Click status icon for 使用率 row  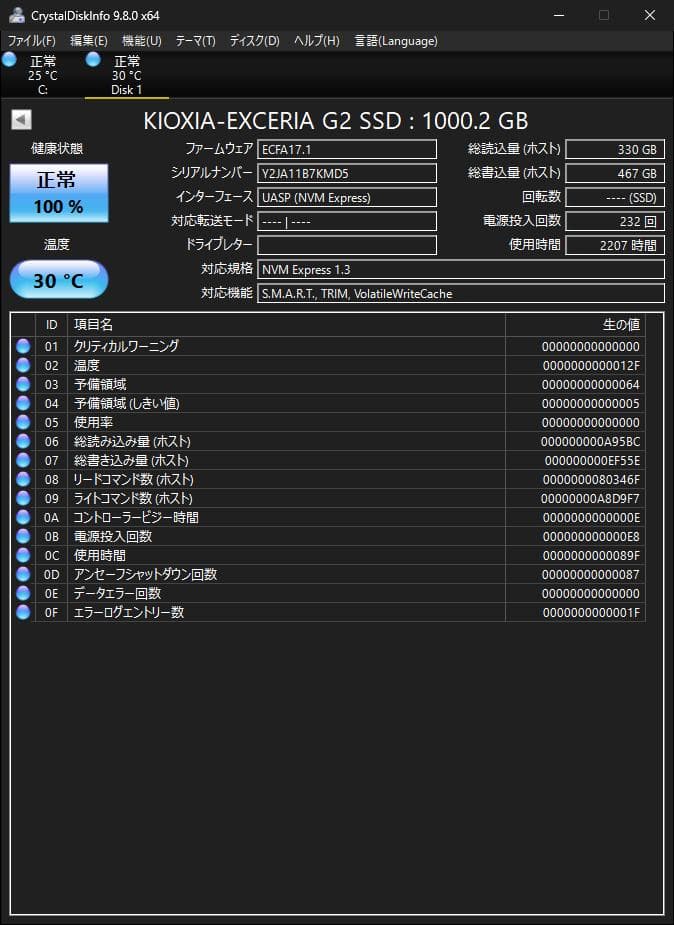point(23,422)
